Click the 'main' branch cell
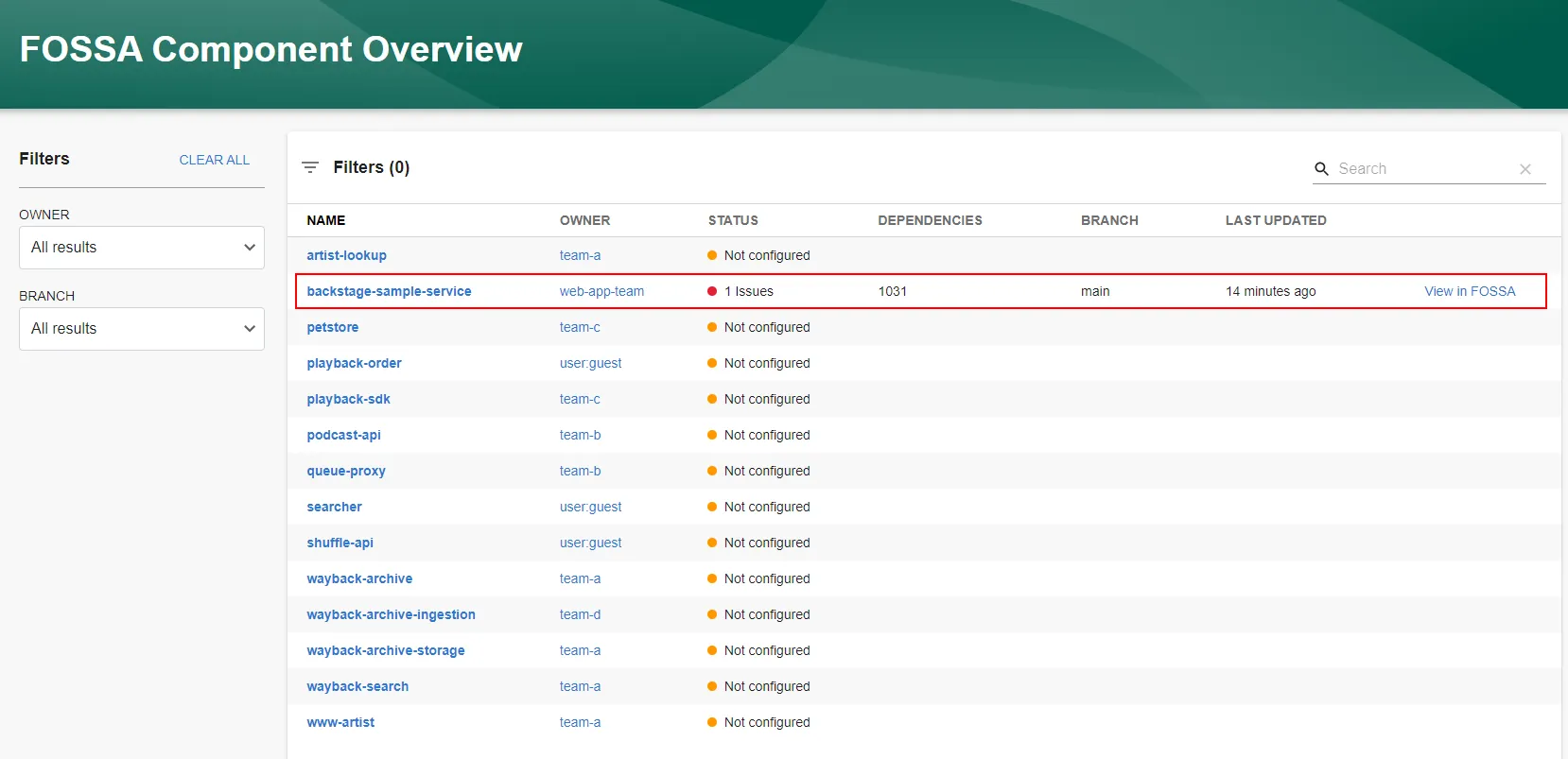 click(x=1095, y=291)
